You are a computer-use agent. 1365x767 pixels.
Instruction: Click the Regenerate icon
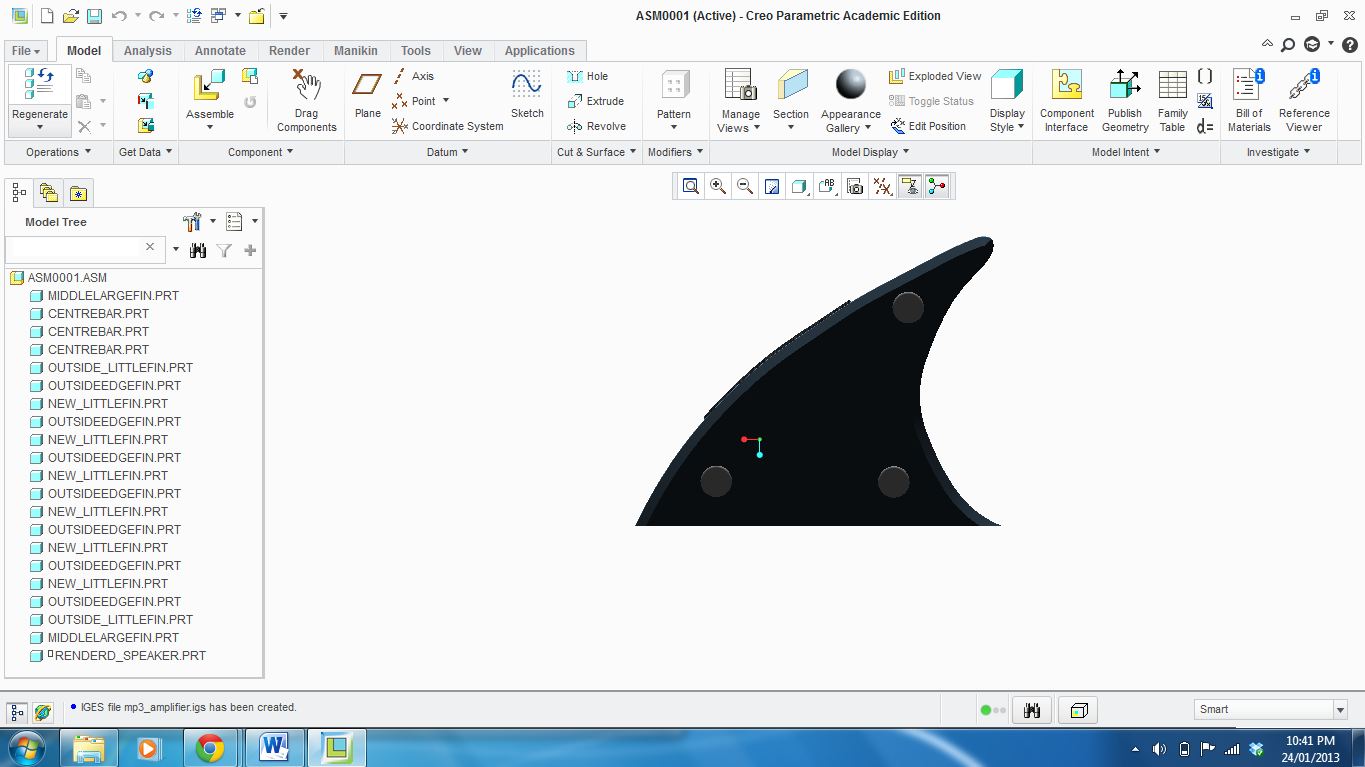point(39,86)
